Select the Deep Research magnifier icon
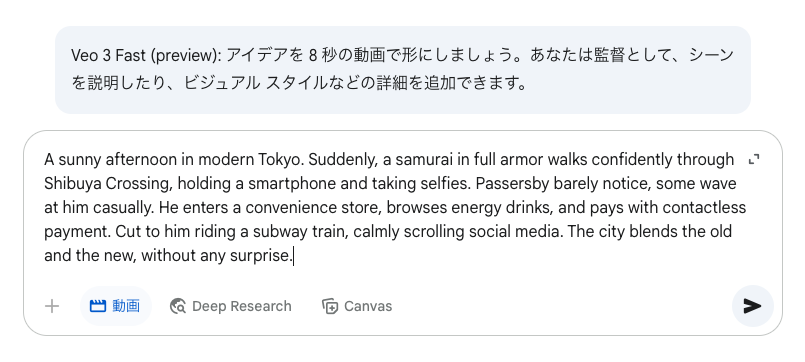This screenshot has height=362, width=805. tap(178, 307)
